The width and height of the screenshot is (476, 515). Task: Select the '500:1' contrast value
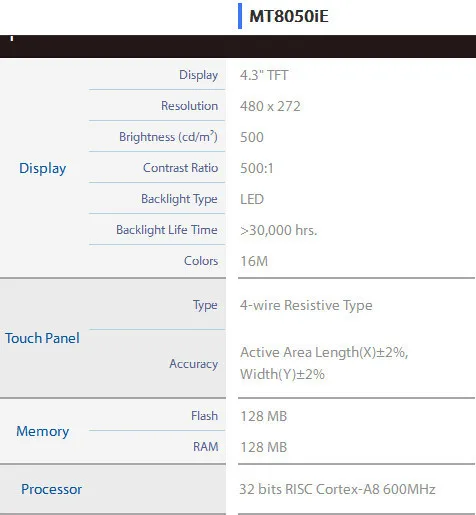(x=257, y=168)
